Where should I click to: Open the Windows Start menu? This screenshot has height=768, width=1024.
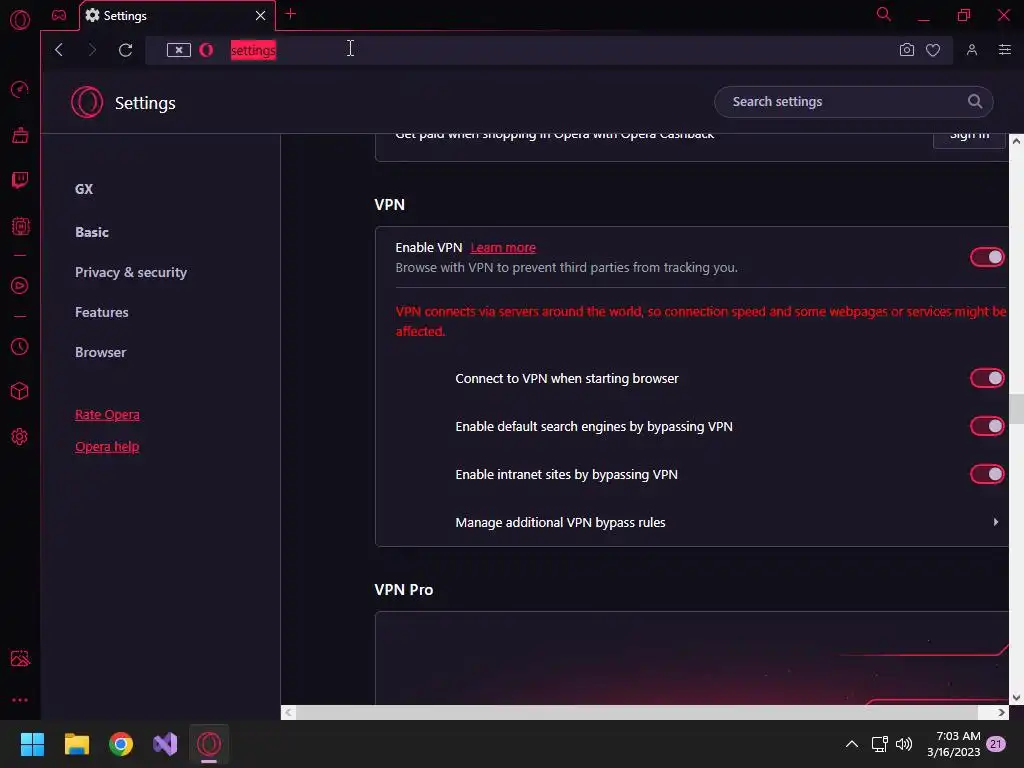[32, 744]
